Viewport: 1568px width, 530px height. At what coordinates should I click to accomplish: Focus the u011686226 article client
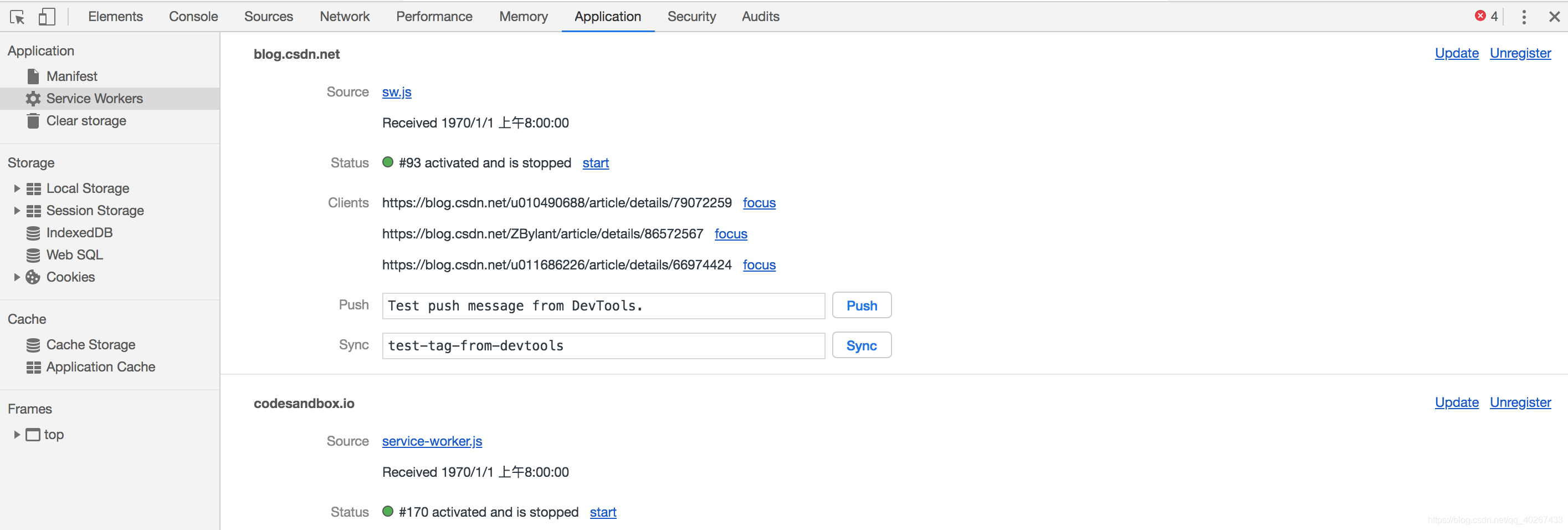[x=759, y=265]
